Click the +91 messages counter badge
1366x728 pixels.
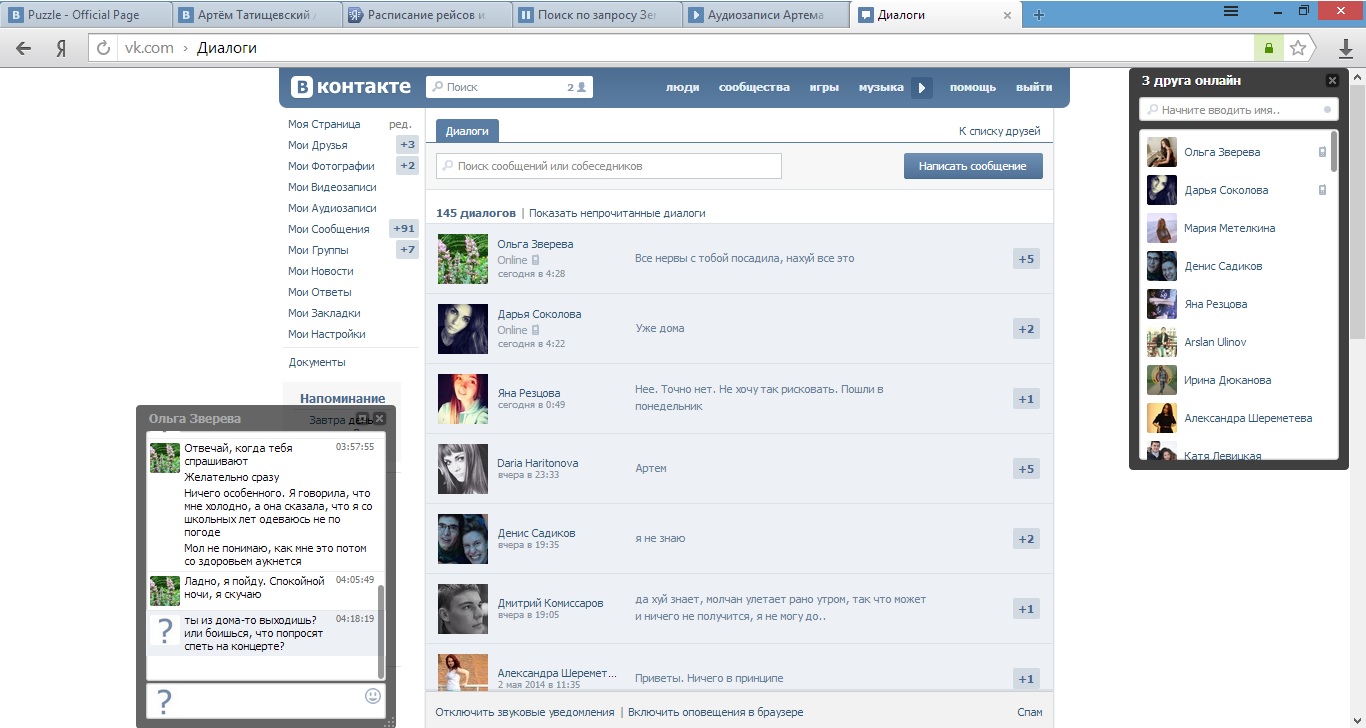[404, 229]
